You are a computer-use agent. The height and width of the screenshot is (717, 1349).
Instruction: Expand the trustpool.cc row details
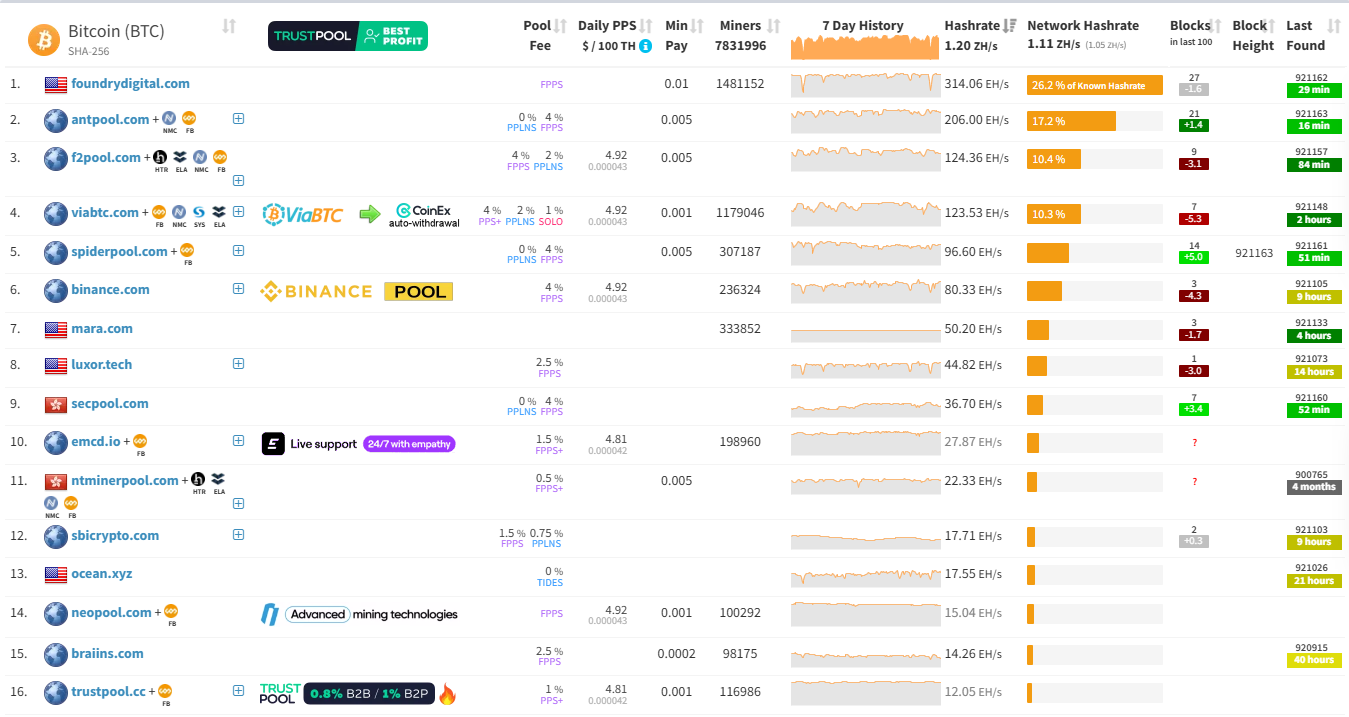click(238, 689)
